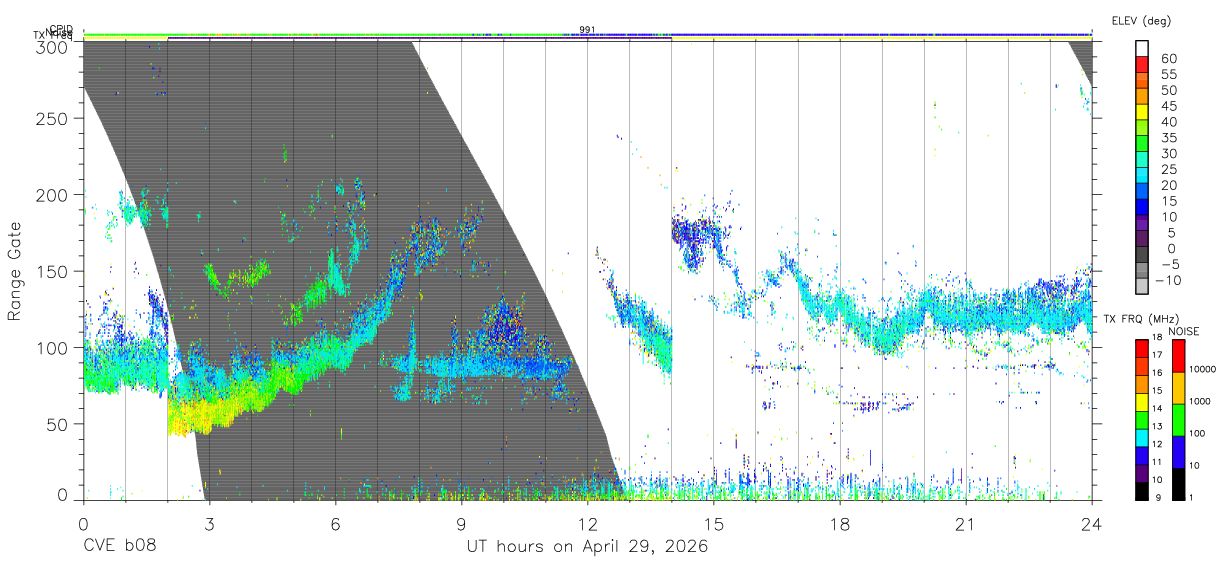Pick the green segment of TX FRQ bar

tap(1142, 420)
